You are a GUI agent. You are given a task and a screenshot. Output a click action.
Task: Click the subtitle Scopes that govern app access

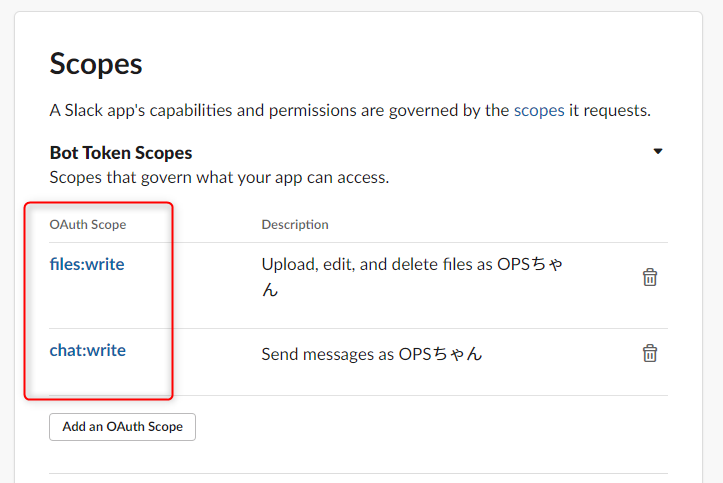(219, 177)
